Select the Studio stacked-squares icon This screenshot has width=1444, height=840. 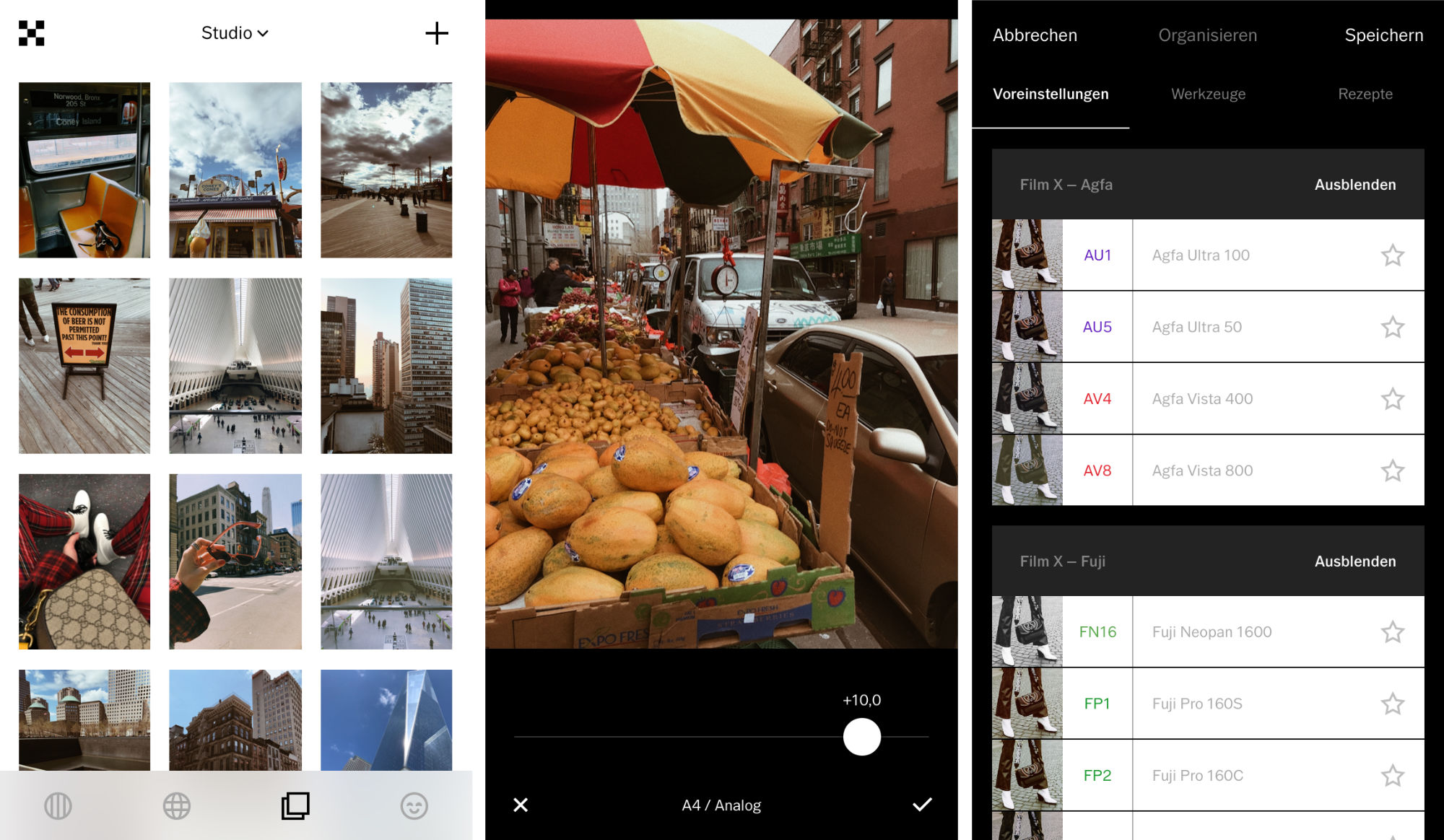(x=295, y=805)
